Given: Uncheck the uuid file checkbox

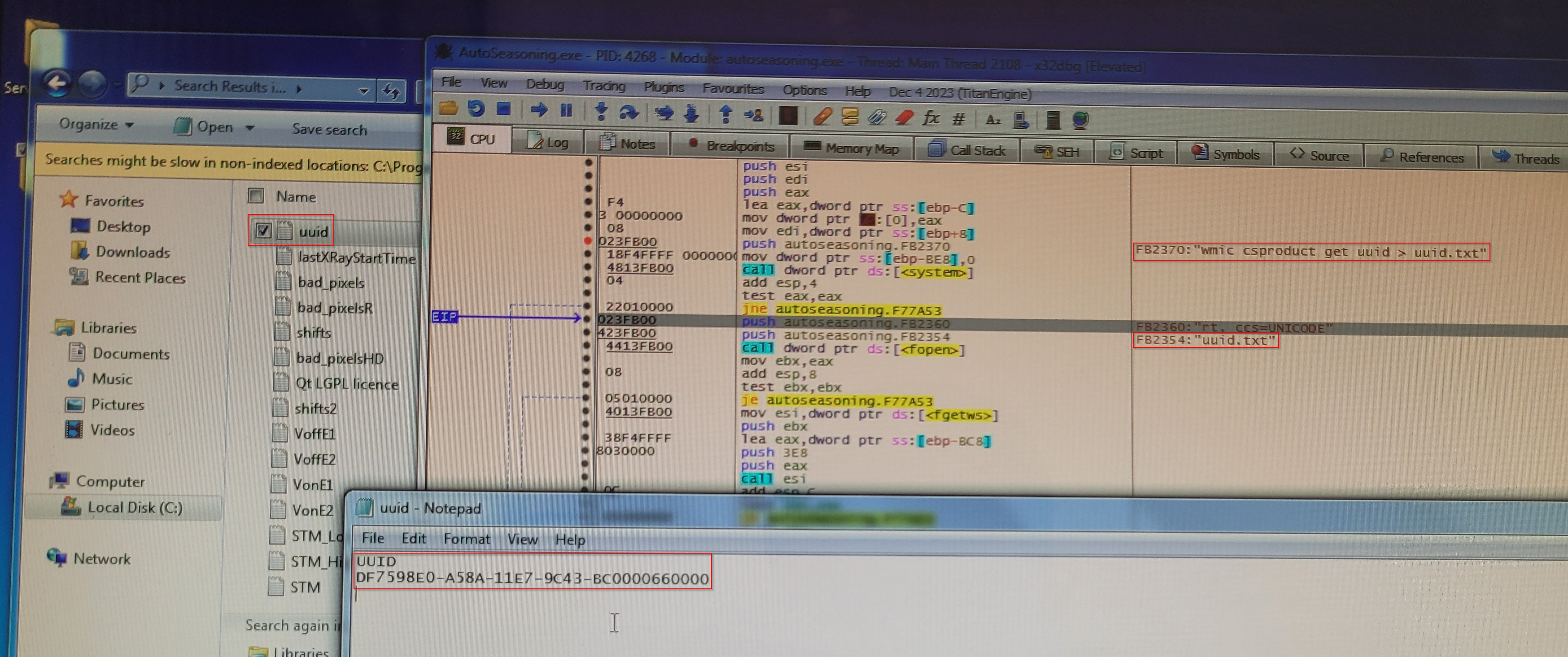Looking at the screenshot, I should point(263,231).
